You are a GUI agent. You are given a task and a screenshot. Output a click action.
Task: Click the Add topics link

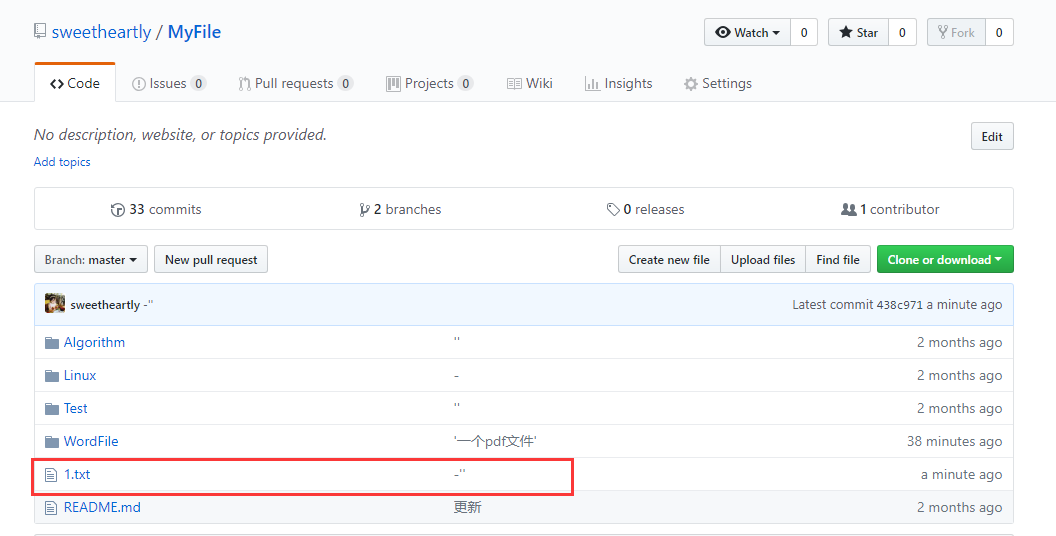62,162
